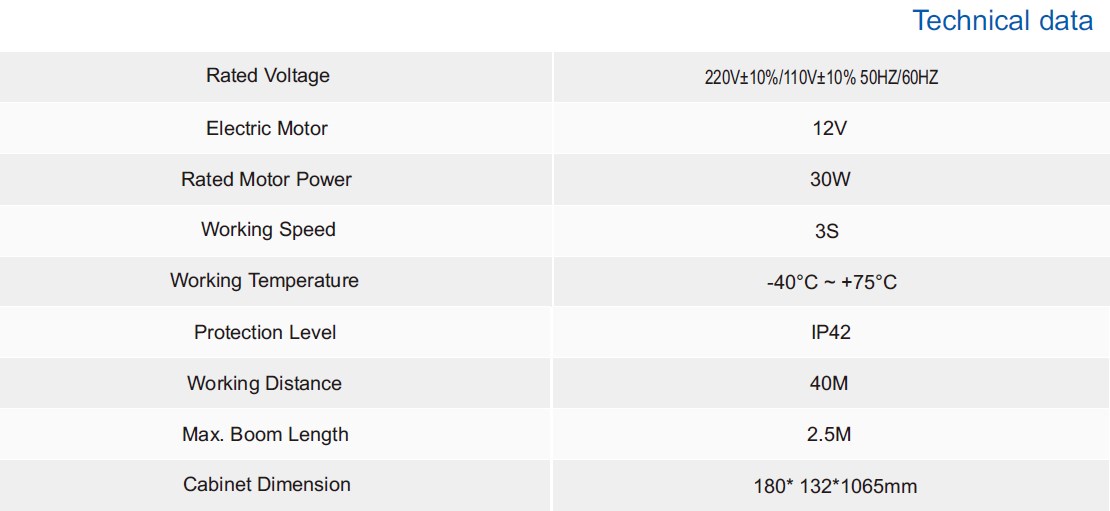Click the Technical data heading
This screenshot has width=1110, height=511.
coord(1002,21)
